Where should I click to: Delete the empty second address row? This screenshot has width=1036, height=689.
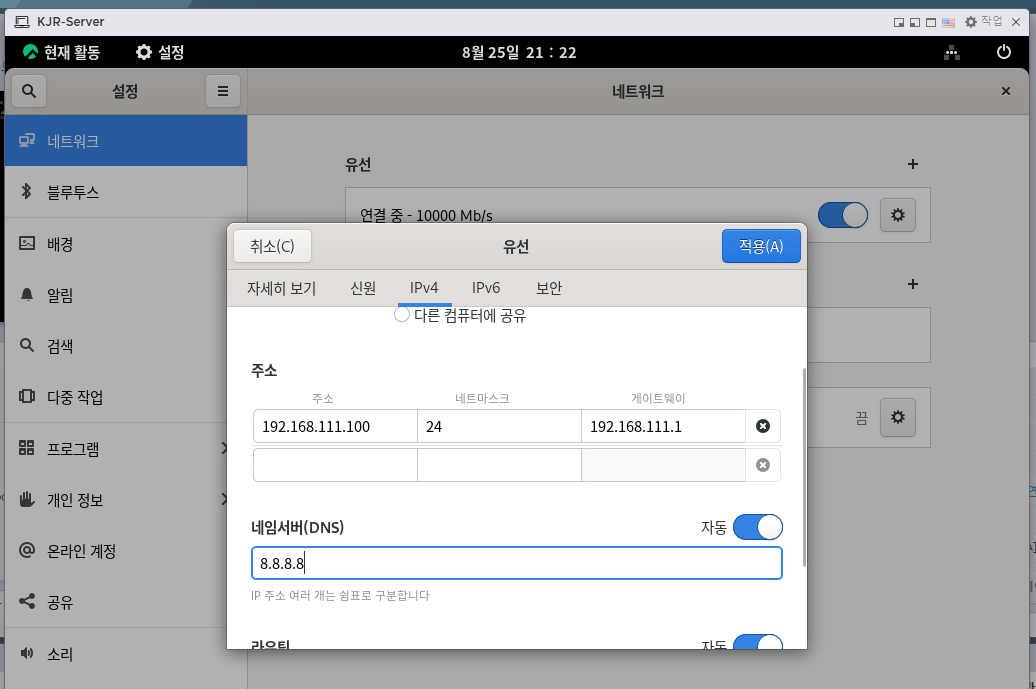762,465
